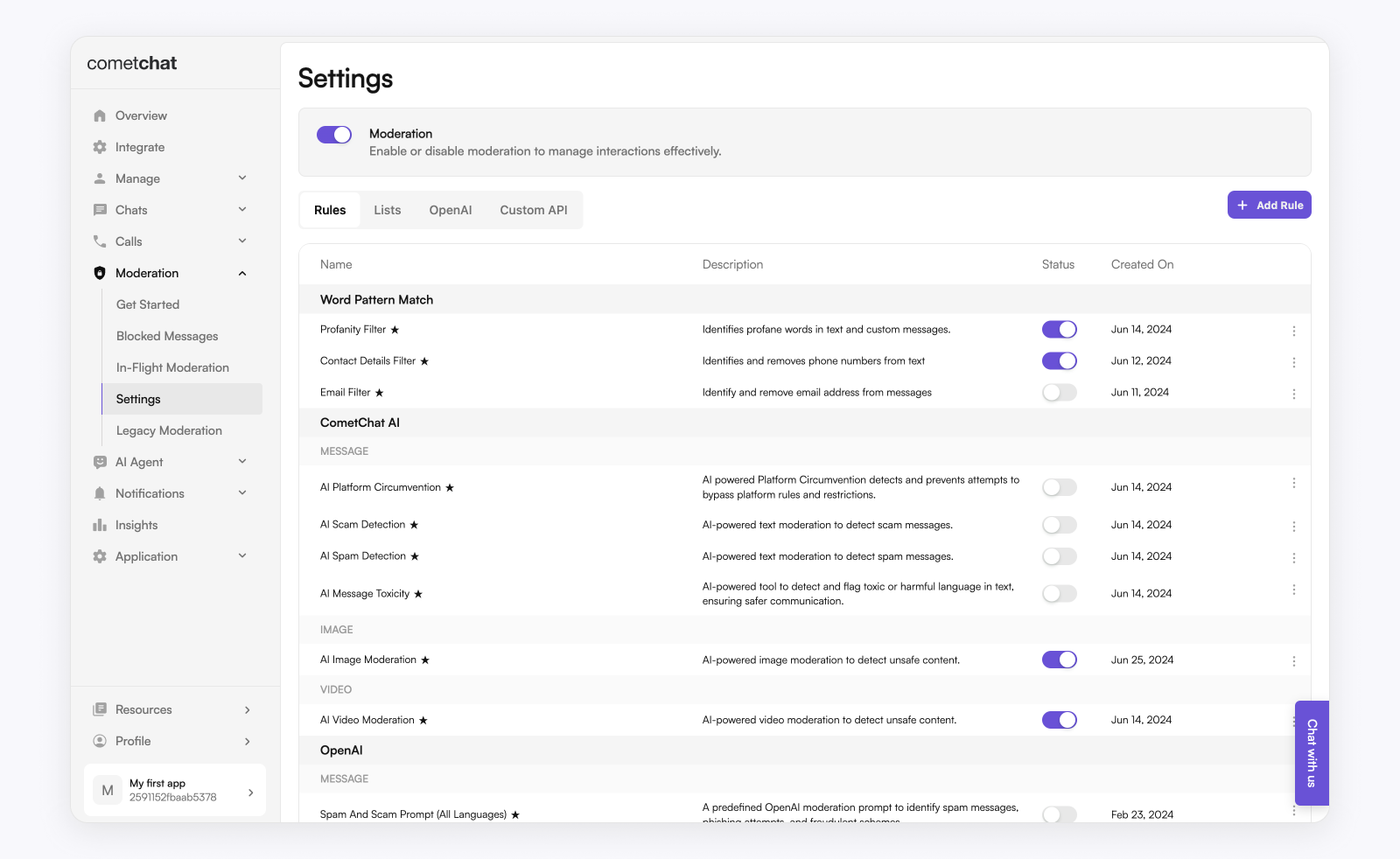This screenshot has height=859, width=1400.
Task: Click the AI Agent robot icon
Action: tap(100, 462)
